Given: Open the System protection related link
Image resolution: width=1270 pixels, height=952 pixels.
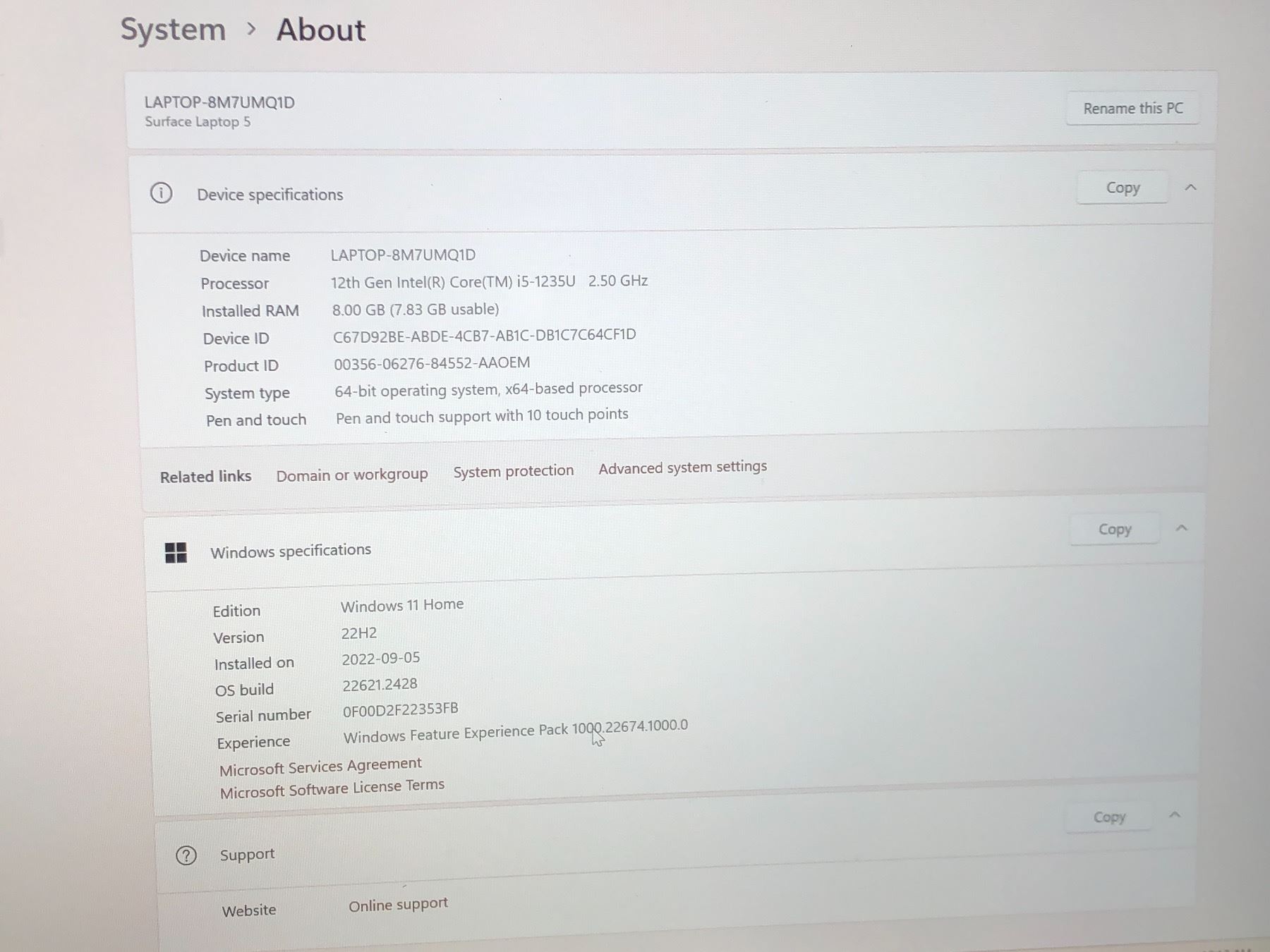Looking at the screenshot, I should coord(513,471).
